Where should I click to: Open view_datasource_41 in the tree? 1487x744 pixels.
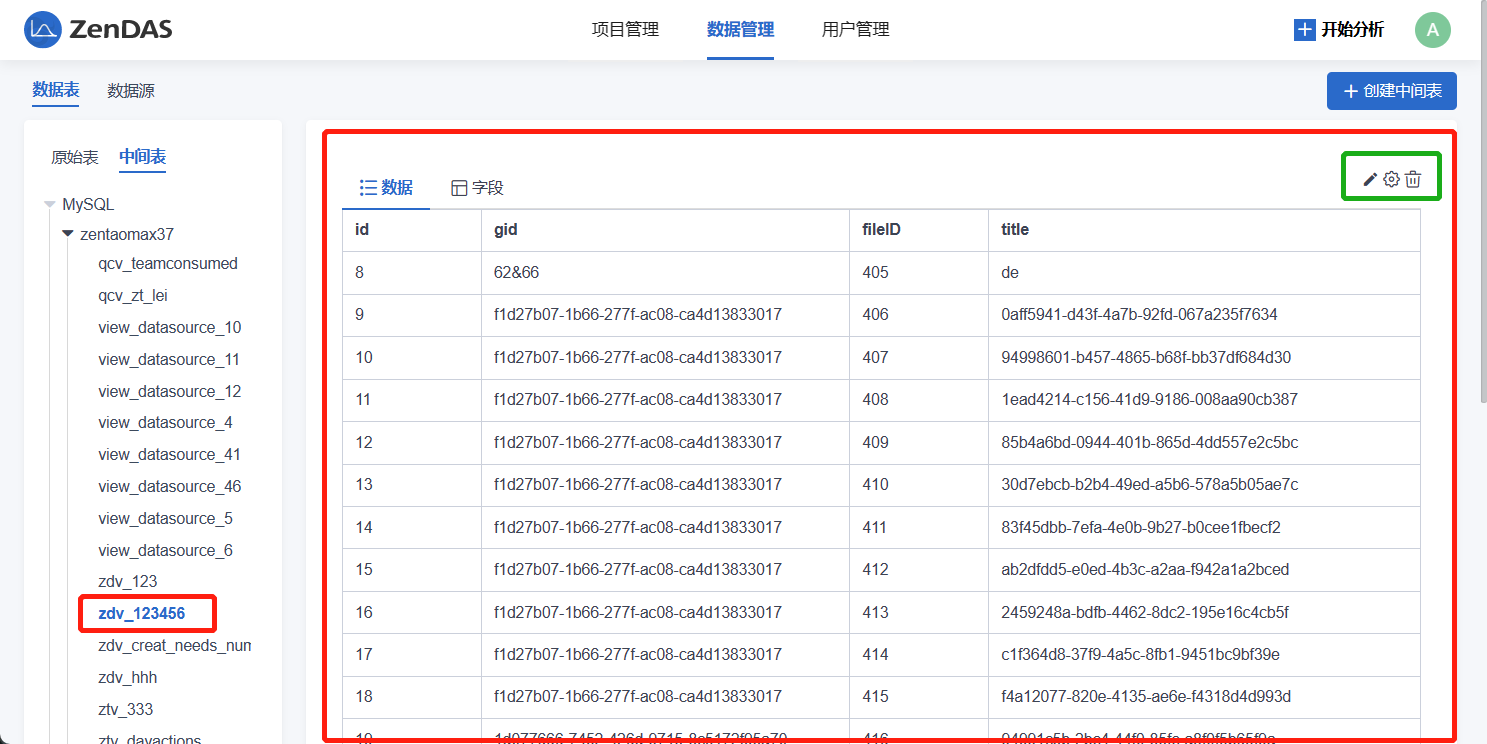169,455
